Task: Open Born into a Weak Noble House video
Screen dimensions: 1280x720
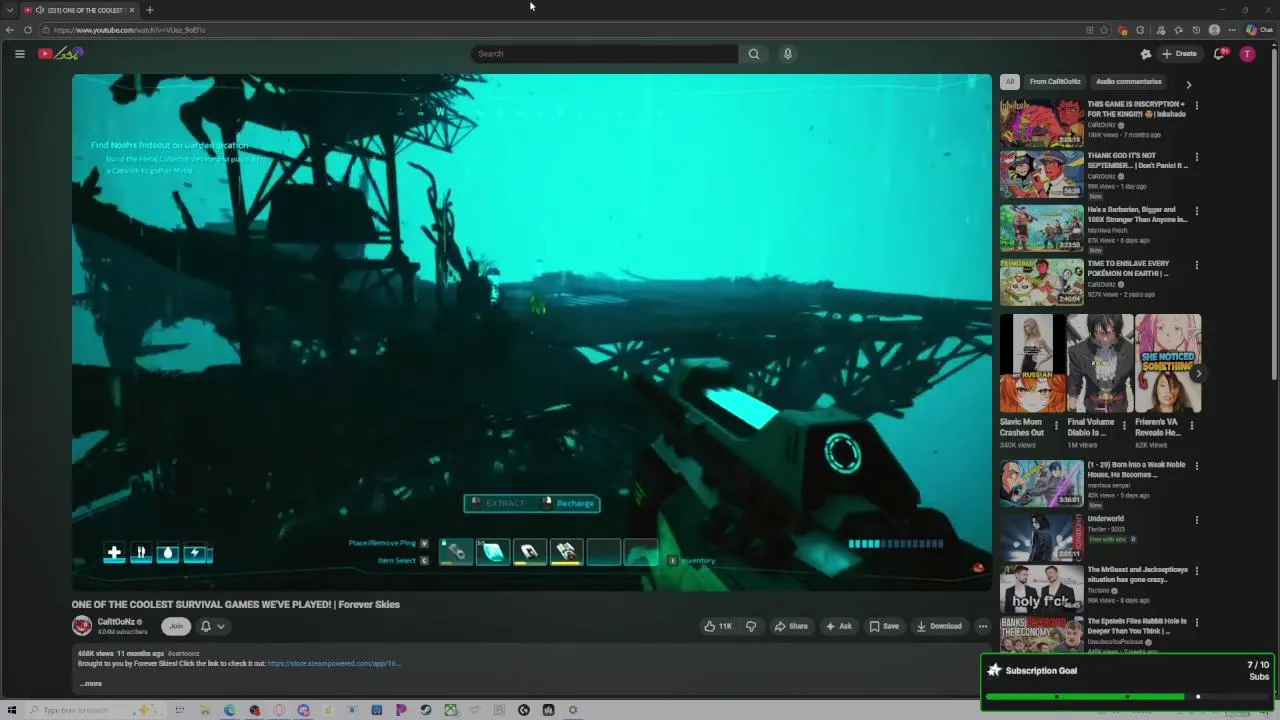Action: pyautogui.click(x=1042, y=483)
